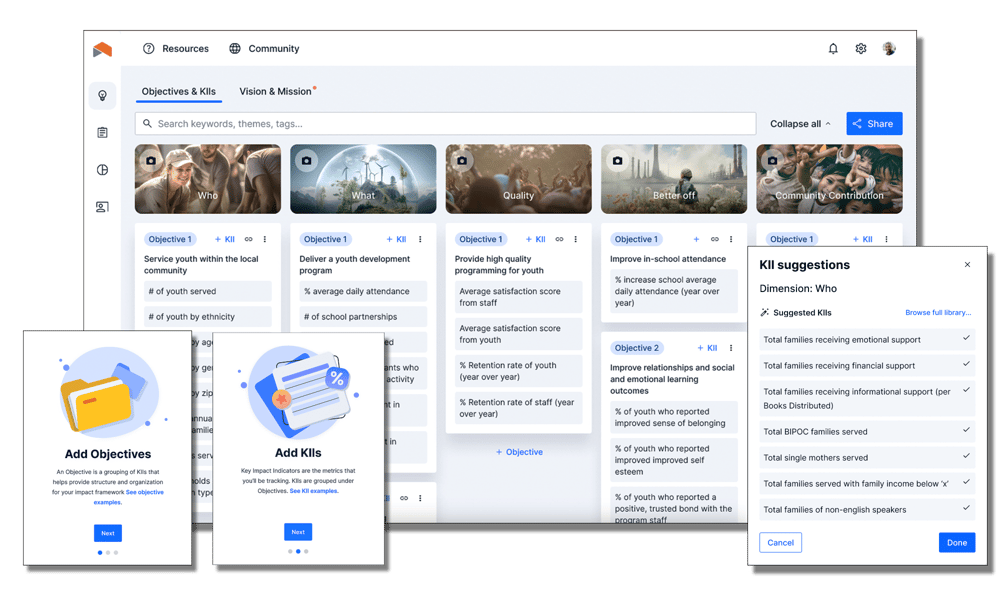Open Browse full library link in KII suggestions
The width and height of the screenshot is (1000, 600).
[x=938, y=312]
